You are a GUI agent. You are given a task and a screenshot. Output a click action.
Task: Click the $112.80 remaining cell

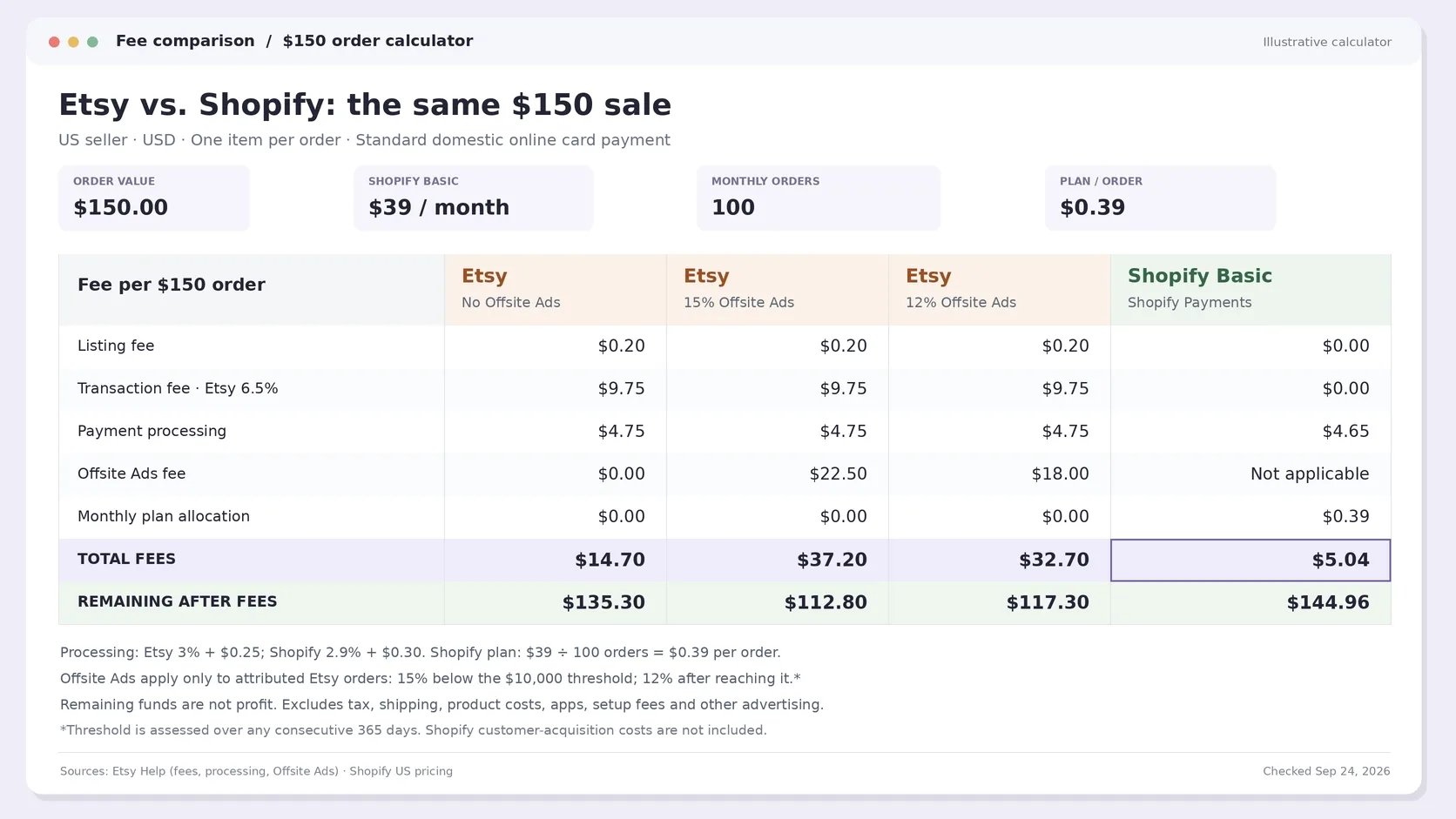click(x=778, y=602)
